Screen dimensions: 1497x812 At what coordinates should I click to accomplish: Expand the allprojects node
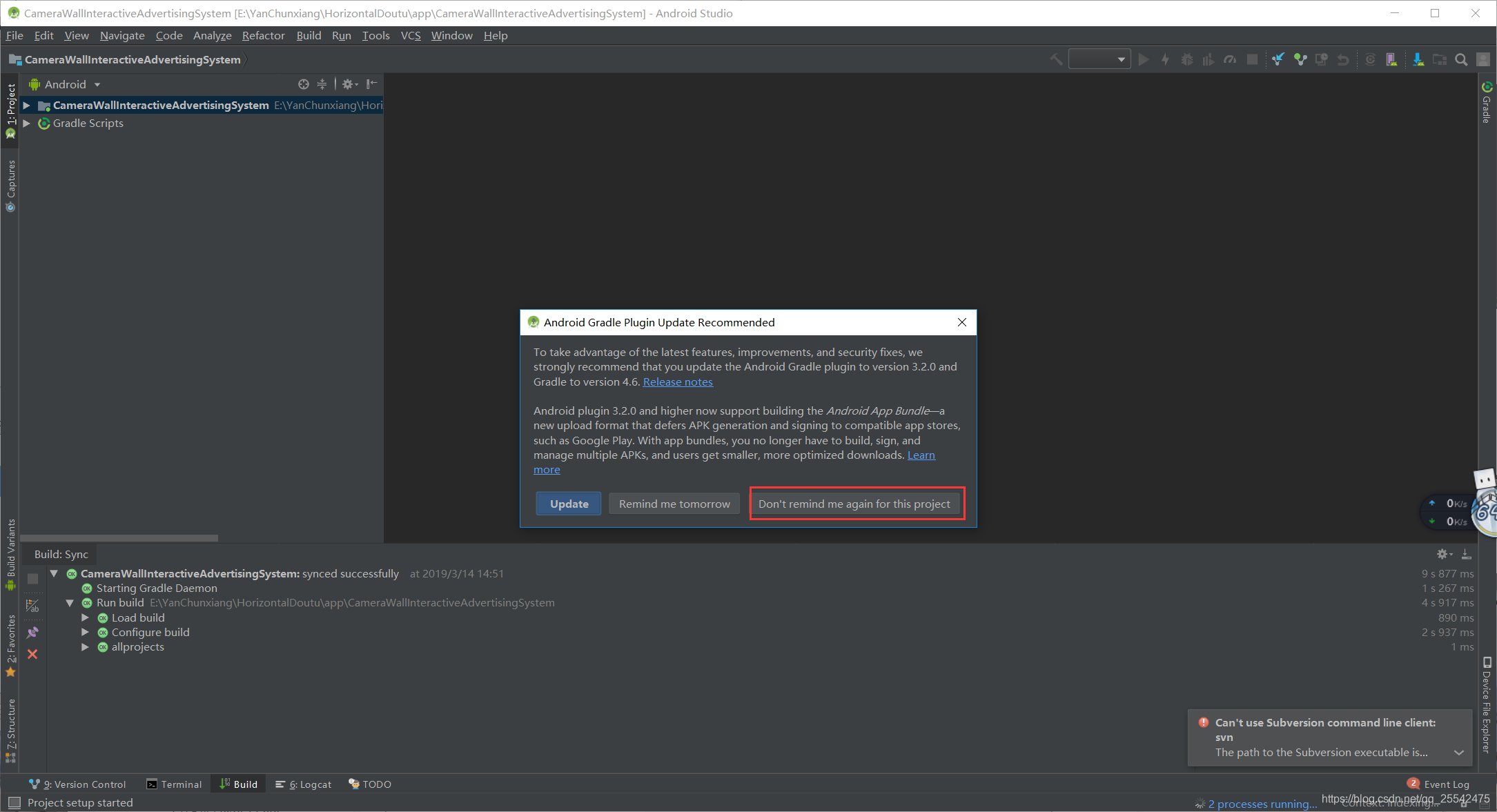85,646
